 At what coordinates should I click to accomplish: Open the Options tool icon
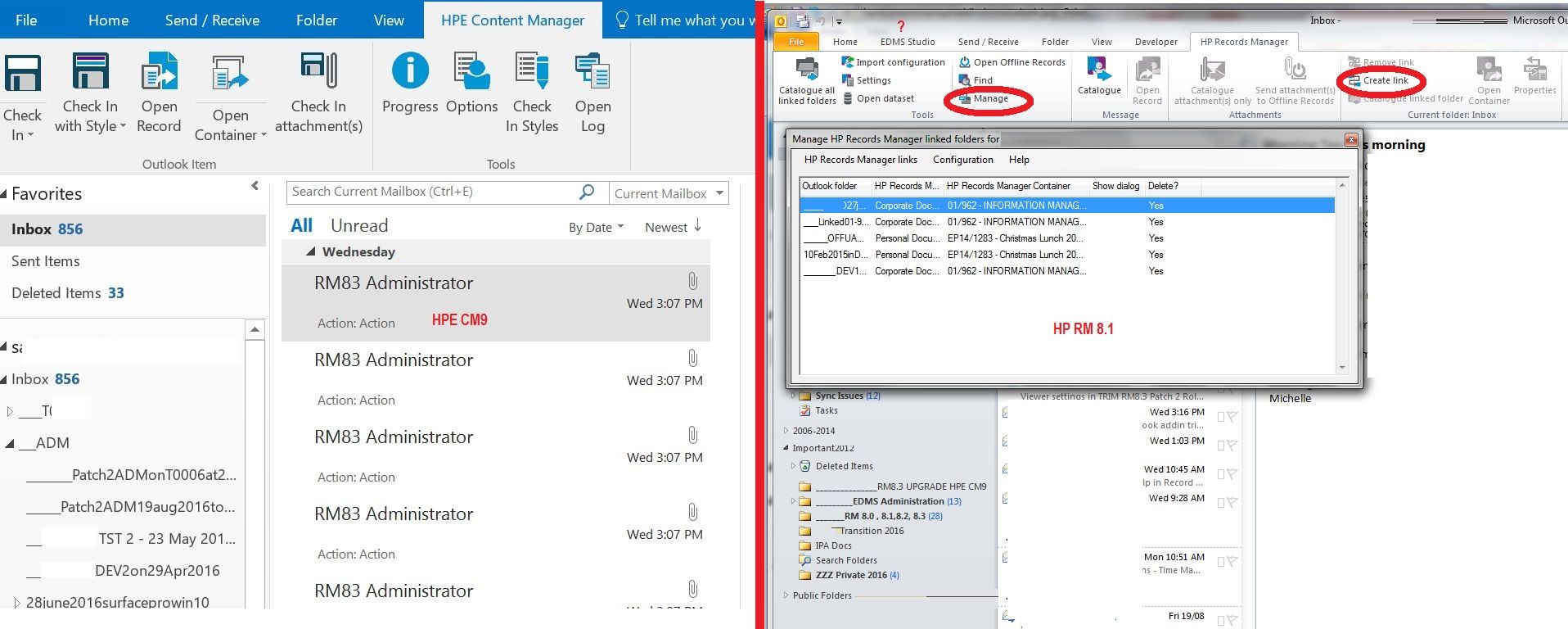(x=471, y=70)
